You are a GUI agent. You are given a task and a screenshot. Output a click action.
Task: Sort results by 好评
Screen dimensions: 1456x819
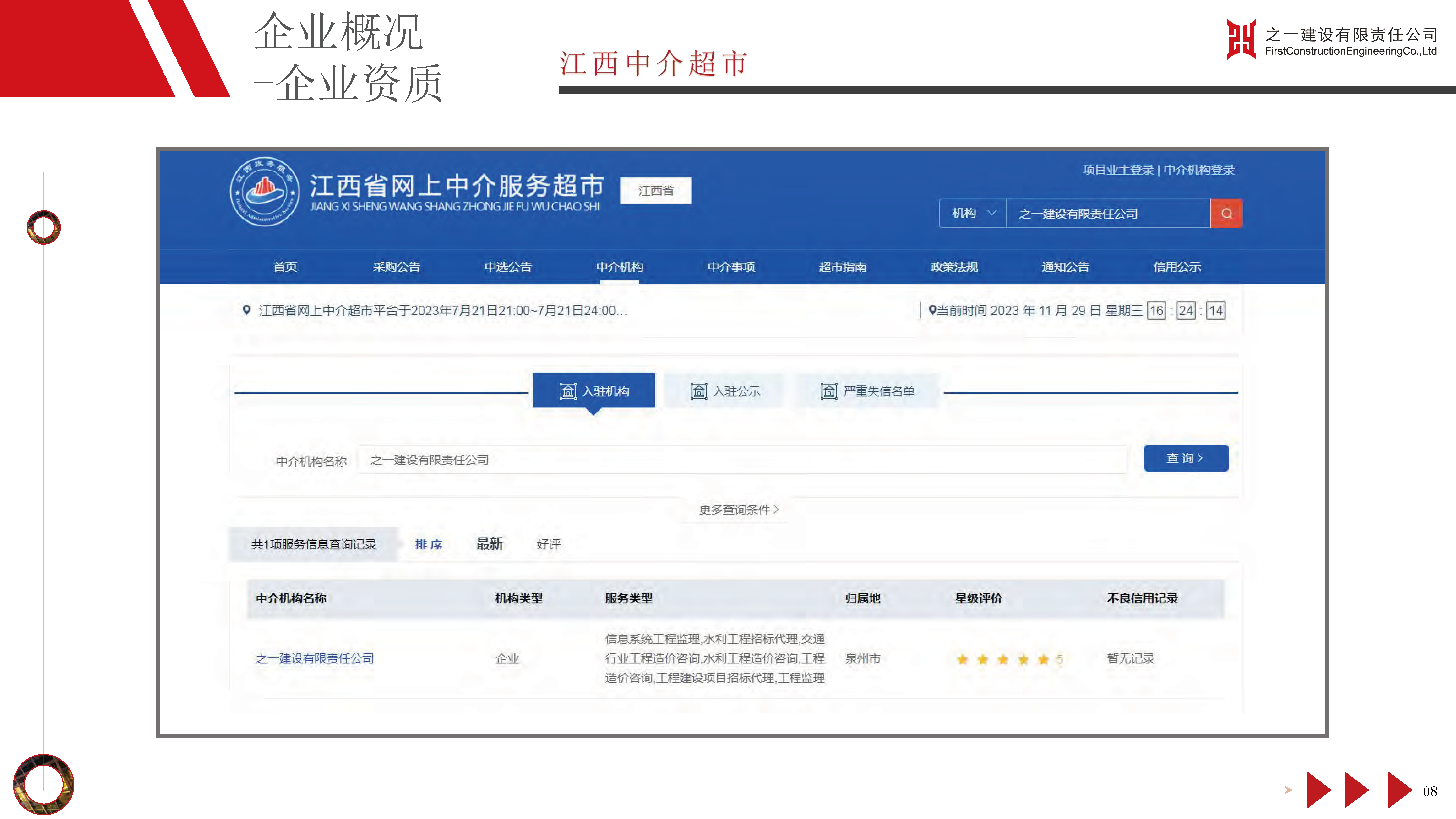(548, 544)
